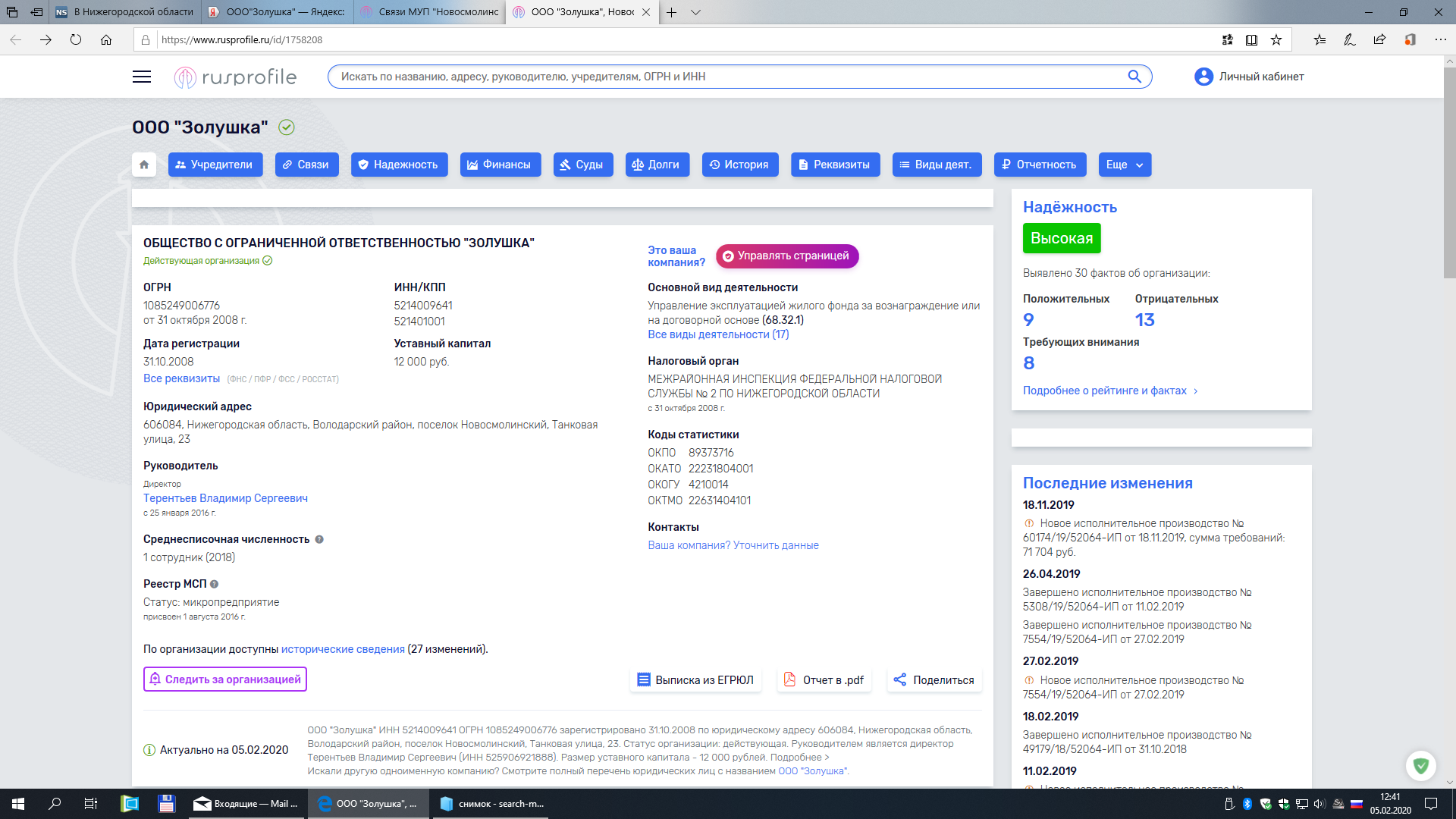Image resolution: width=1456 pixels, height=819 pixels.
Task: Open Входящие Mail taskbar app
Action: 246,804
